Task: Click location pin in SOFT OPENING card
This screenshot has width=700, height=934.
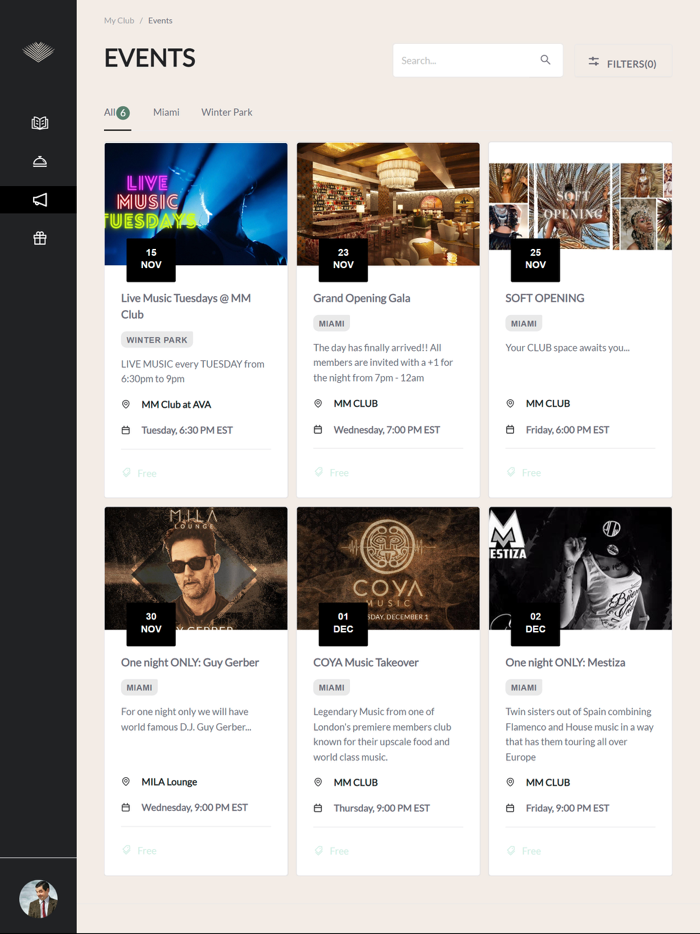Action: [510, 403]
